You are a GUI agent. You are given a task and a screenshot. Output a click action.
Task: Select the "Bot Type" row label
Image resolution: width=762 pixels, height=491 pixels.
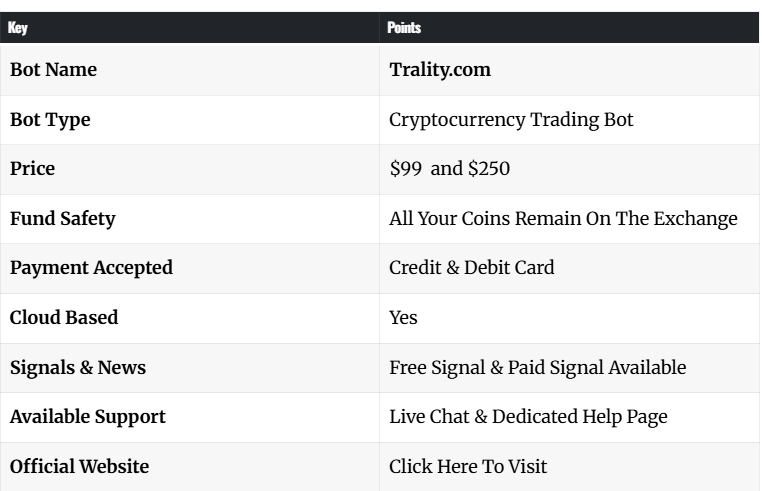pos(50,120)
